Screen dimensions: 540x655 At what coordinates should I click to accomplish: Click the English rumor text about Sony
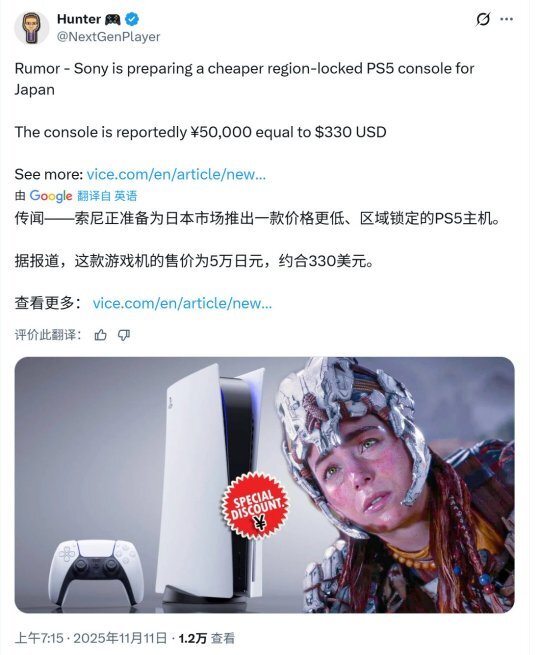(244, 79)
